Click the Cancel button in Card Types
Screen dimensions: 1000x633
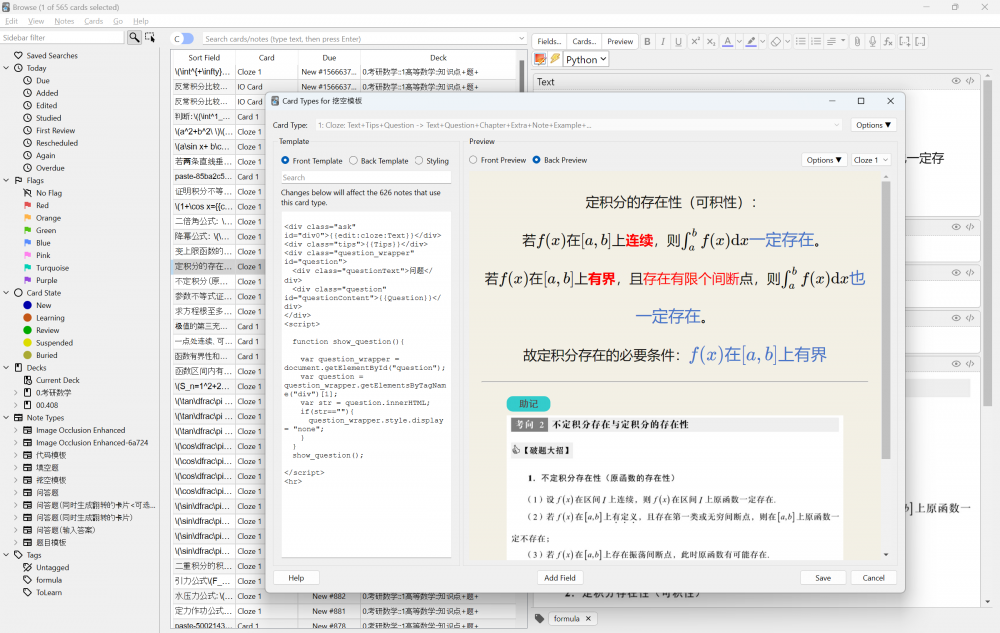(x=873, y=578)
